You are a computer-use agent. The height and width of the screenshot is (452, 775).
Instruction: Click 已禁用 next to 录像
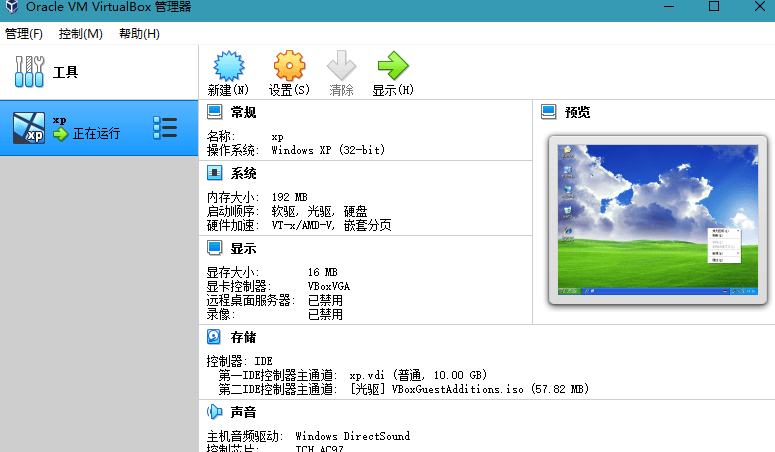click(x=325, y=314)
